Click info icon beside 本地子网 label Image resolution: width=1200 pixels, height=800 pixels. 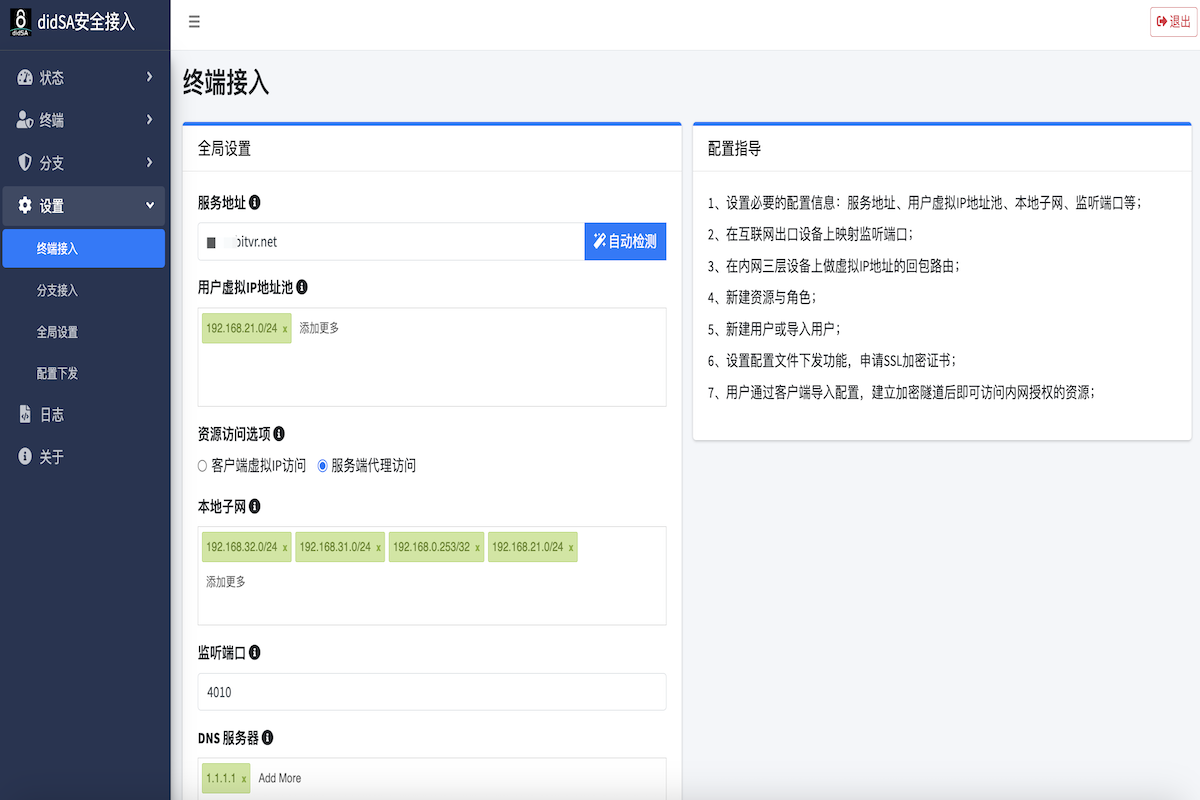point(255,507)
